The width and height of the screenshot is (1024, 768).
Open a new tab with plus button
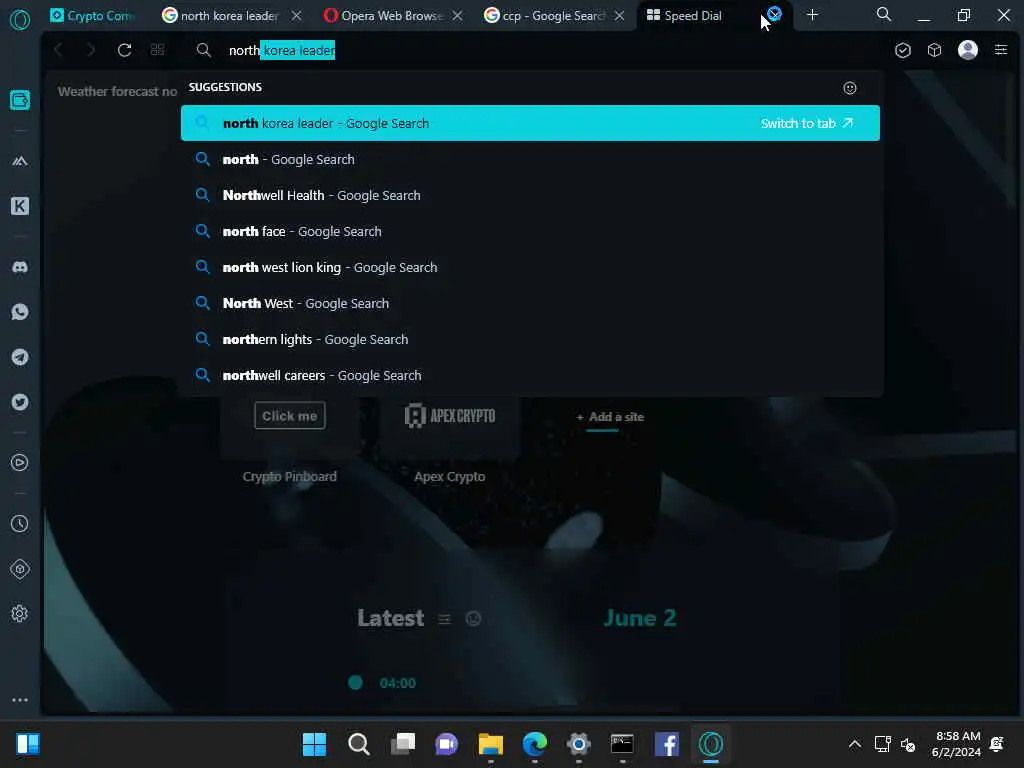[812, 14]
